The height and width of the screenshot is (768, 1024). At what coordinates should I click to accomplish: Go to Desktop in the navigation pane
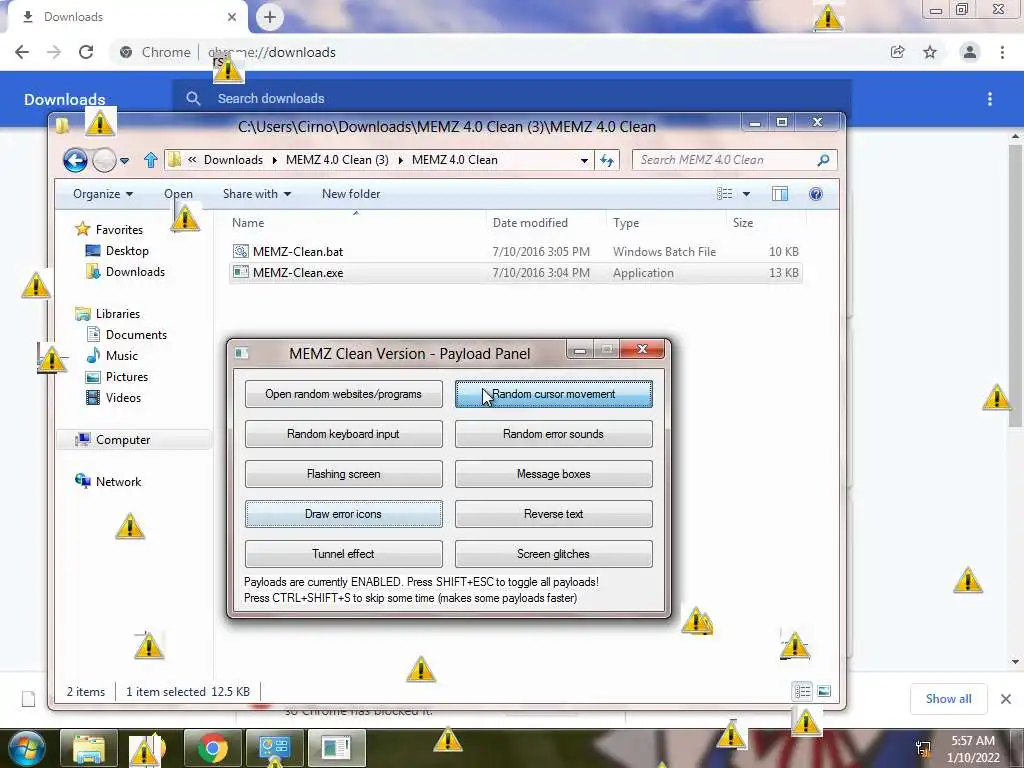pyautogui.click(x=127, y=251)
